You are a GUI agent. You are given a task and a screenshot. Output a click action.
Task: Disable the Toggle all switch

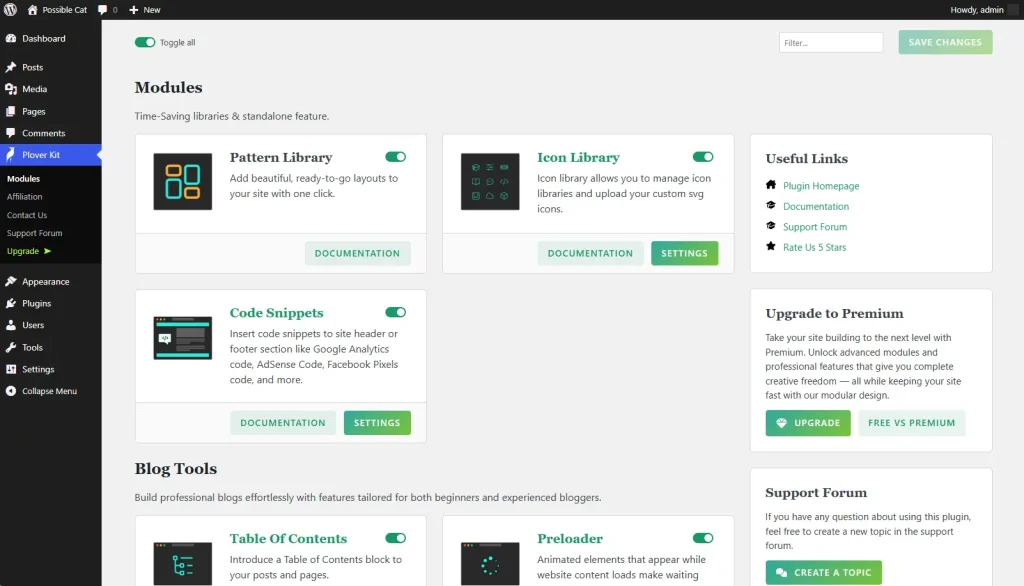coord(145,43)
